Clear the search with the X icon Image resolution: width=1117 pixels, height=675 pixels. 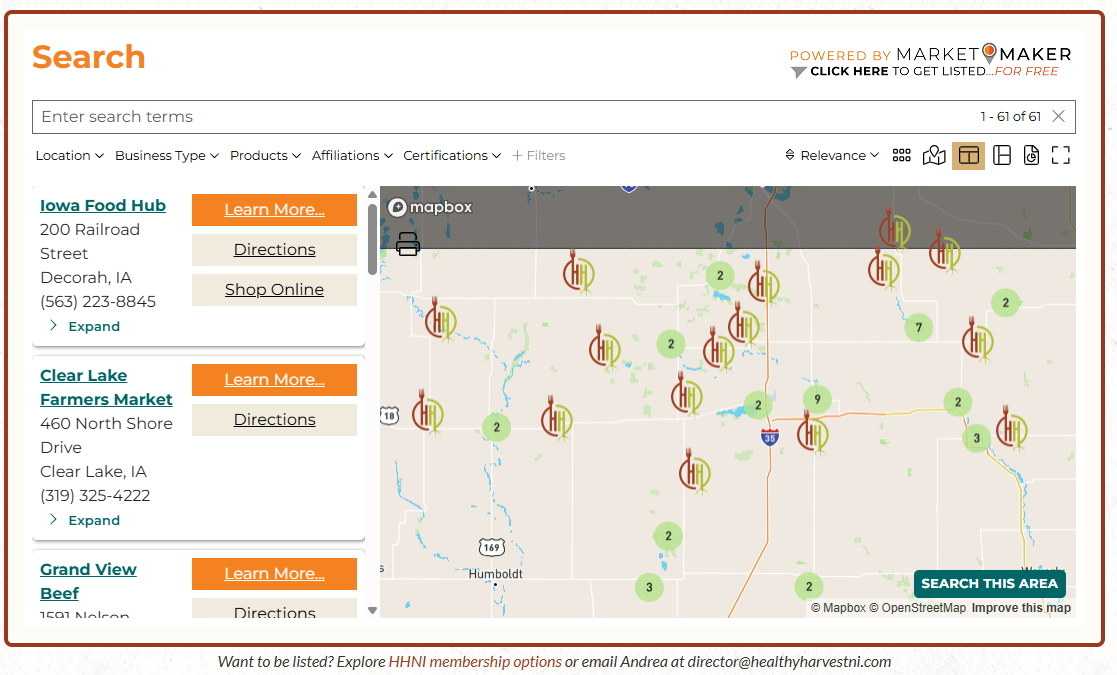point(1058,117)
